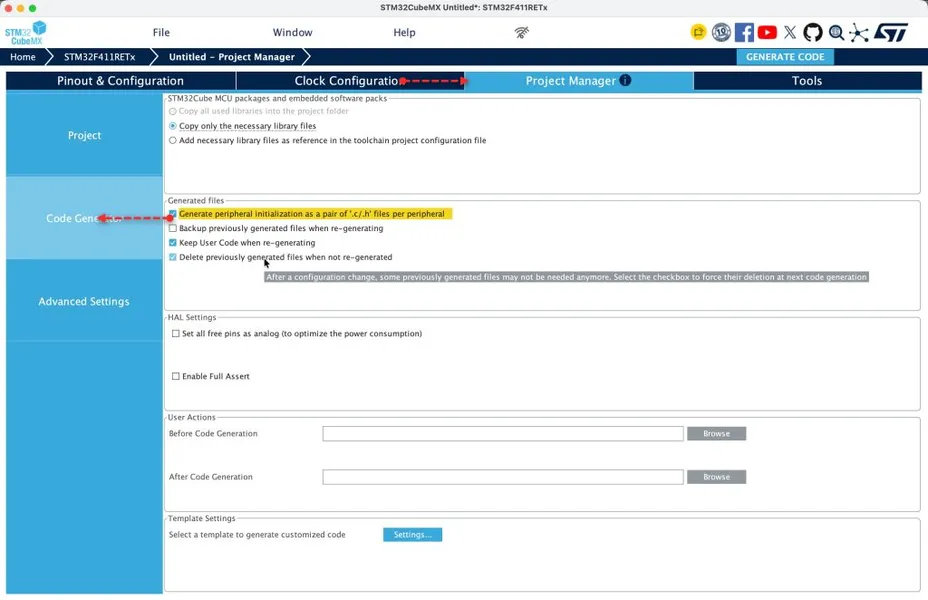This screenshot has height=600, width=928.
Task: Click 'STM32Cube MCU packages and embedded software packs' label
Action: point(278,98)
